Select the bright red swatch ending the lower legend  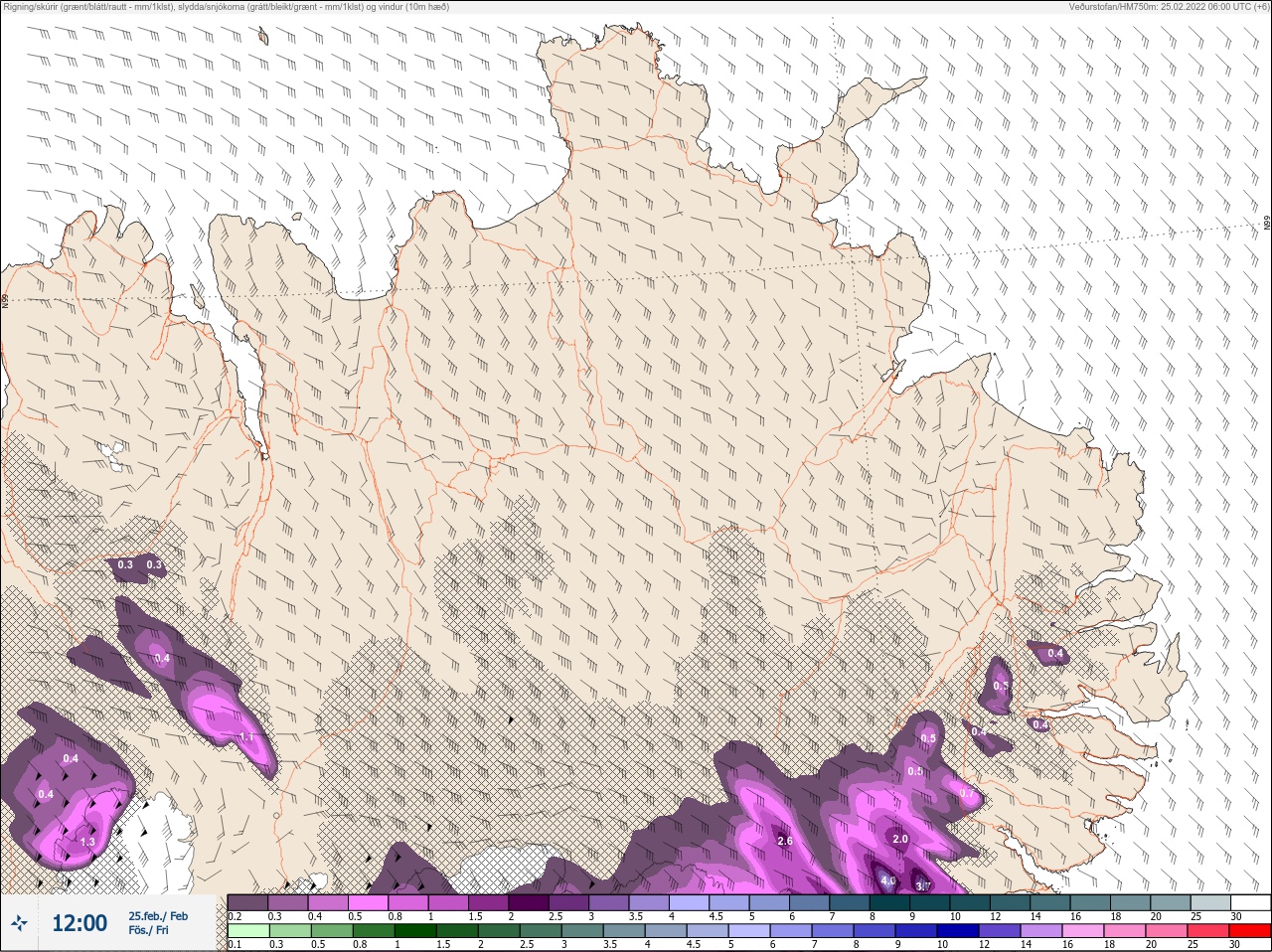(1250, 931)
